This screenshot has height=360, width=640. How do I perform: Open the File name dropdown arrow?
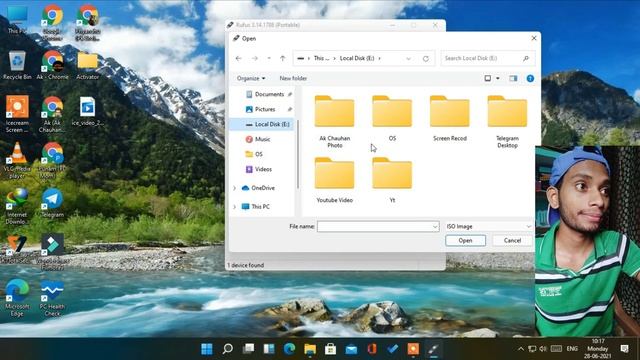pyautogui.click(x=435, y=227)
